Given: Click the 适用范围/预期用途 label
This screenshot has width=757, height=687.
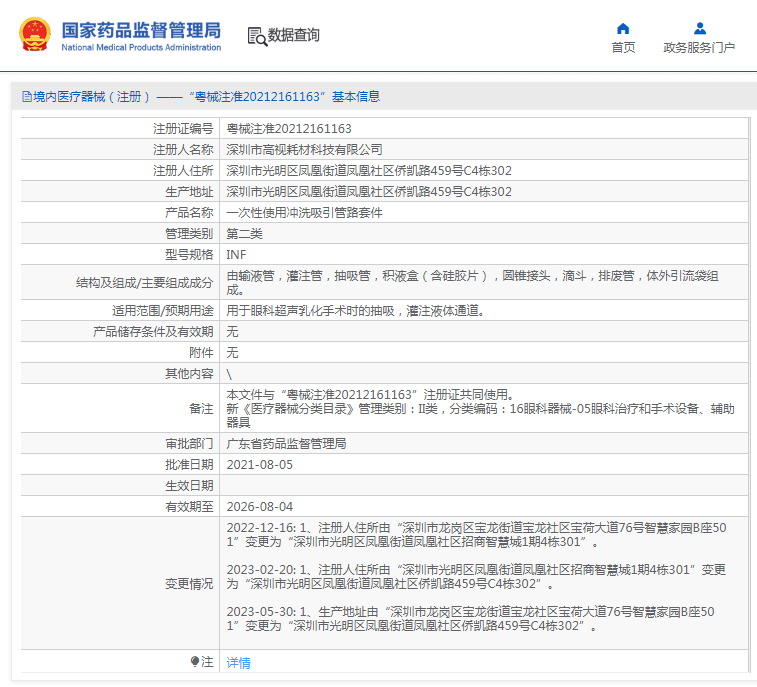Looking at the screenshot, I should pyautogui.click(x=163, y=311).
